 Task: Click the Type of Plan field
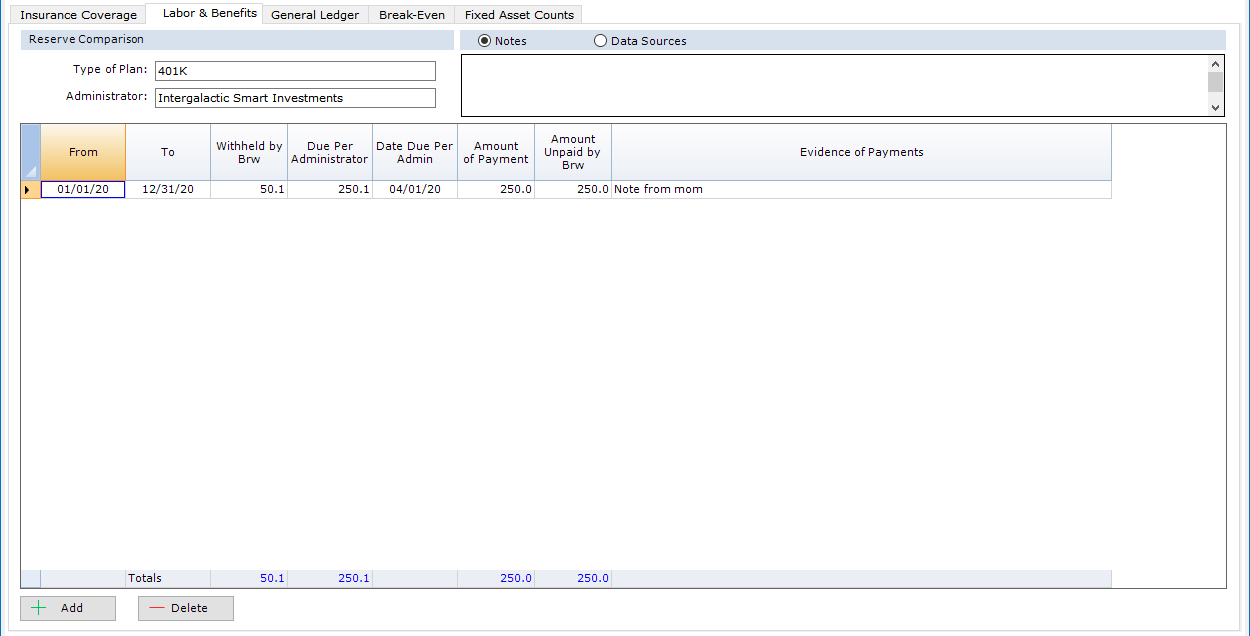(x=295, y=71)
